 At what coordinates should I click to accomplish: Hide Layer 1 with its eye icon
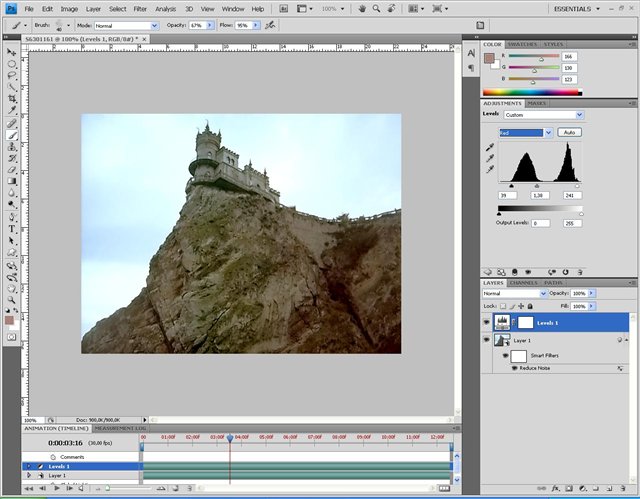tap(487, 340)
